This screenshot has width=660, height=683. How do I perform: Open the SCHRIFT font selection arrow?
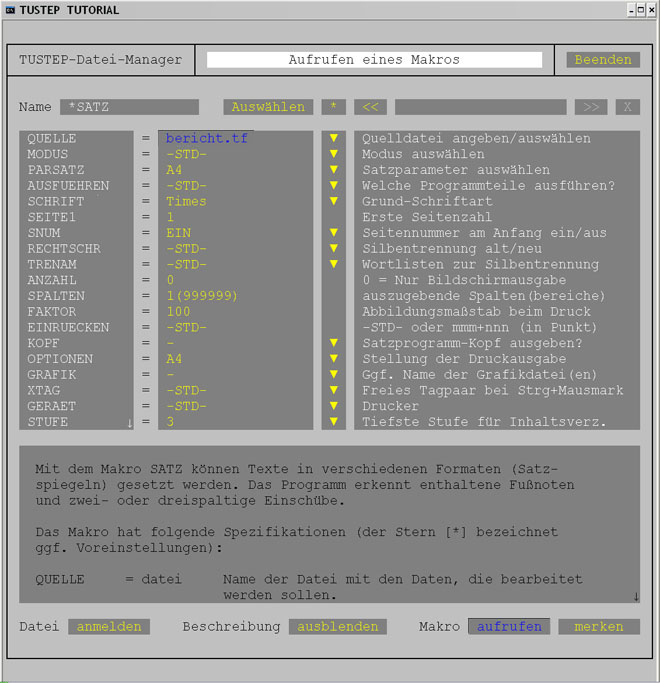[334, 201]
